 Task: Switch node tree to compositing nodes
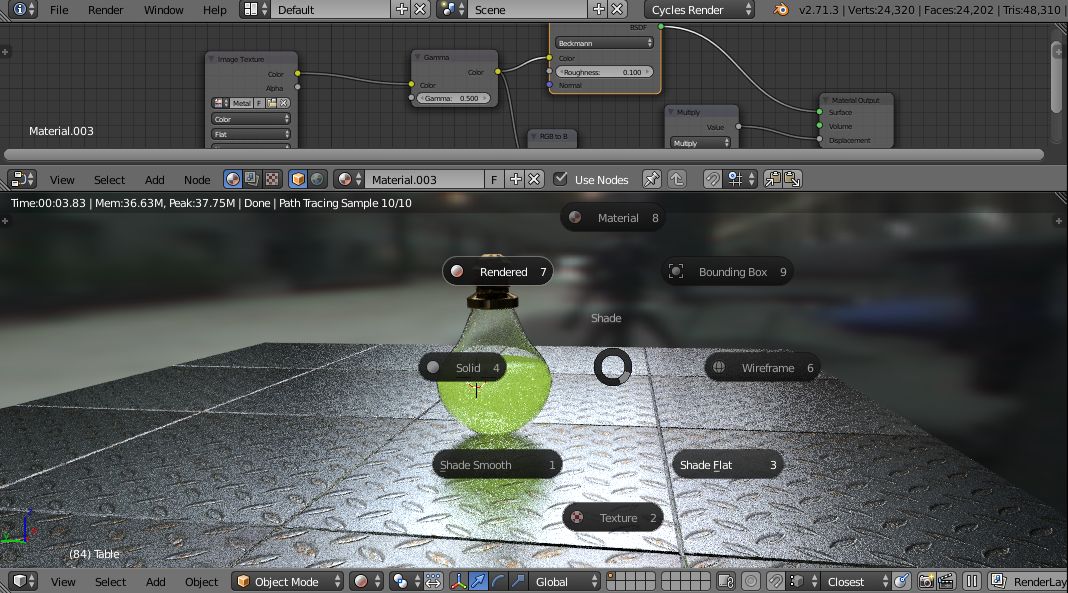click(x=252, y=179)
